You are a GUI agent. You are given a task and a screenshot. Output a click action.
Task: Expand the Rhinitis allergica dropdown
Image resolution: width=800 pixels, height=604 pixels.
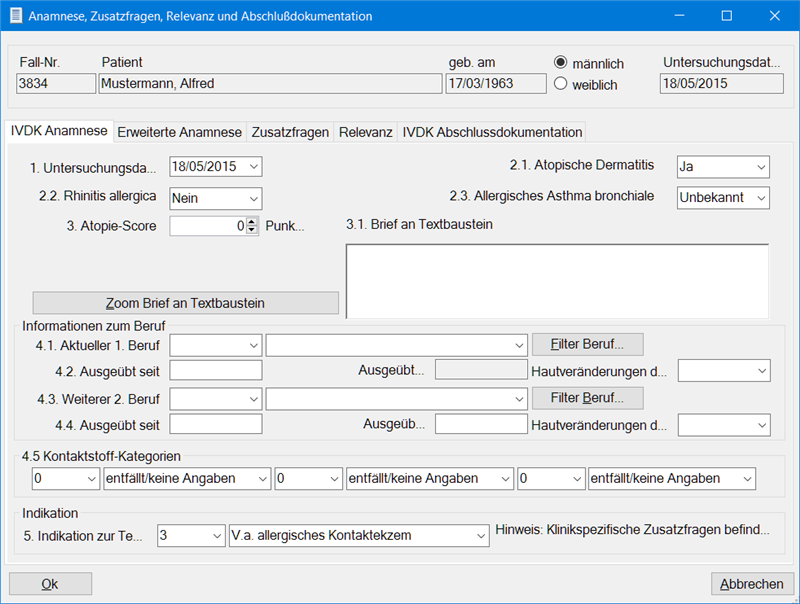[x=252, y=198]
